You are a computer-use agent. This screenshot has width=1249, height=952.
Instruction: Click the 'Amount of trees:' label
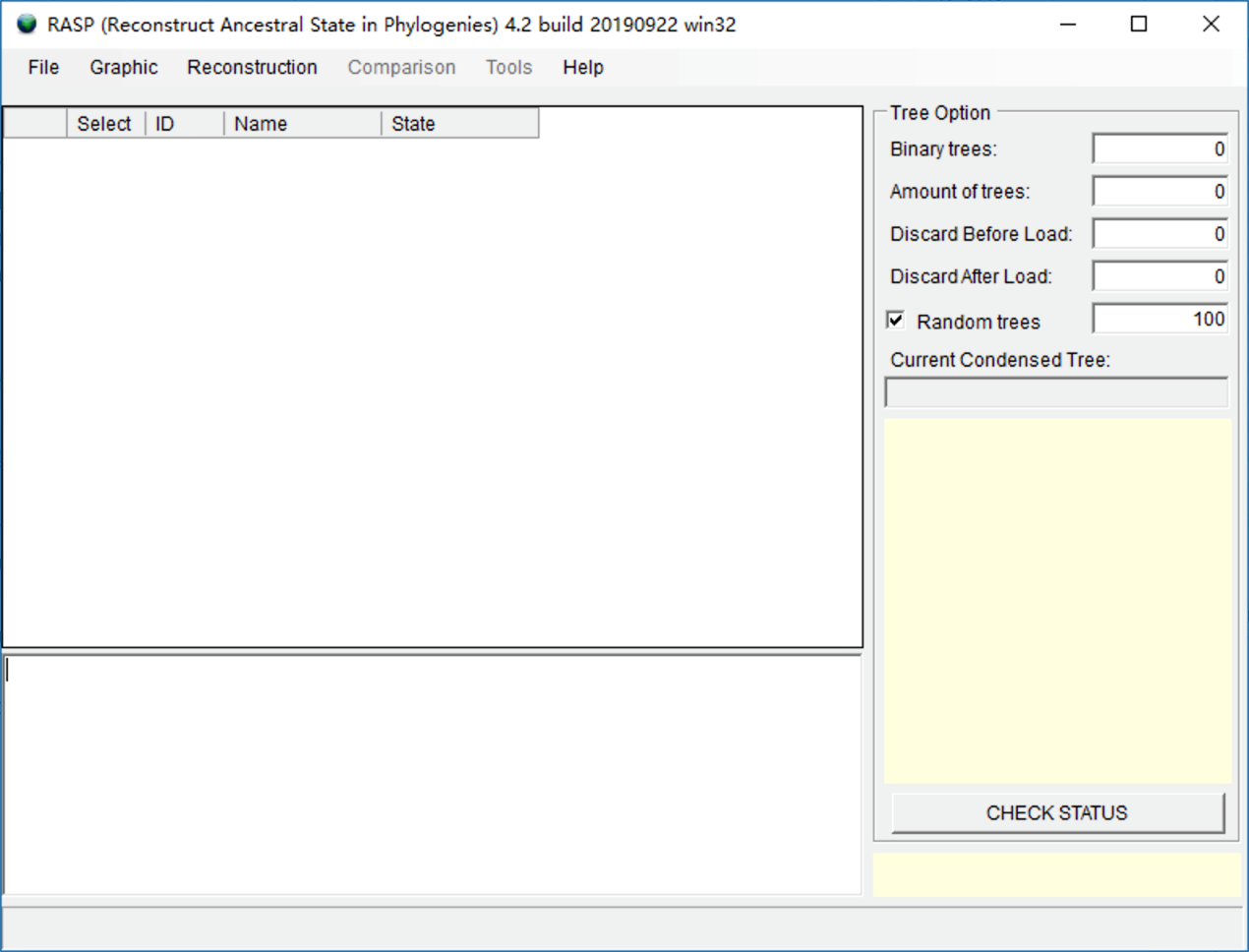click(960, 191)
